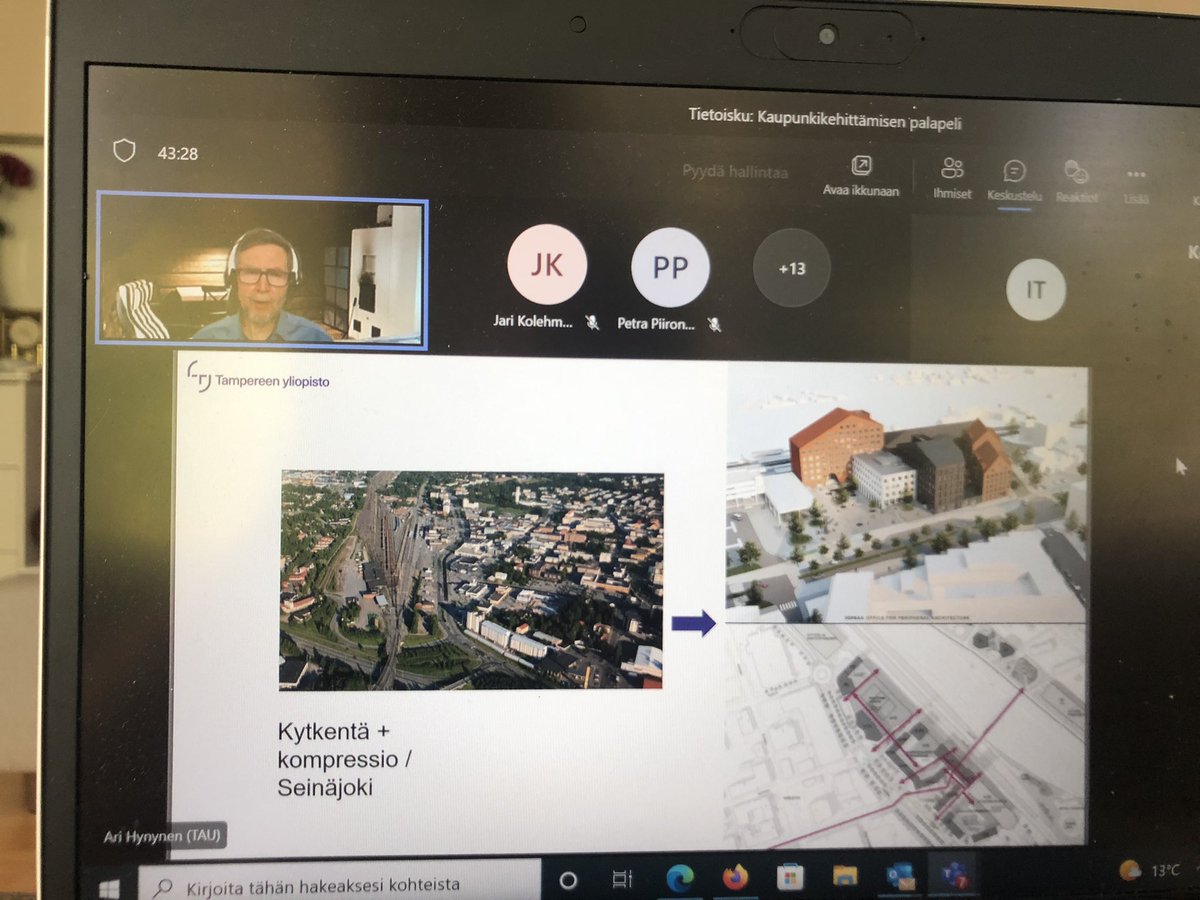
Task: Open the Reaktiot reactions menu
Action: coord(1076,184)
